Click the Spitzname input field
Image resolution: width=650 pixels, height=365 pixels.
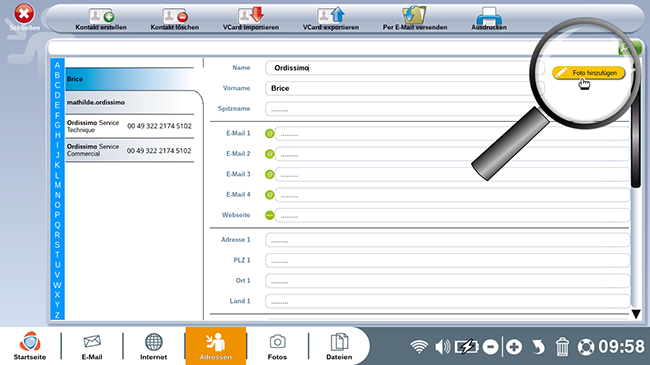click(x=404, y=109)
